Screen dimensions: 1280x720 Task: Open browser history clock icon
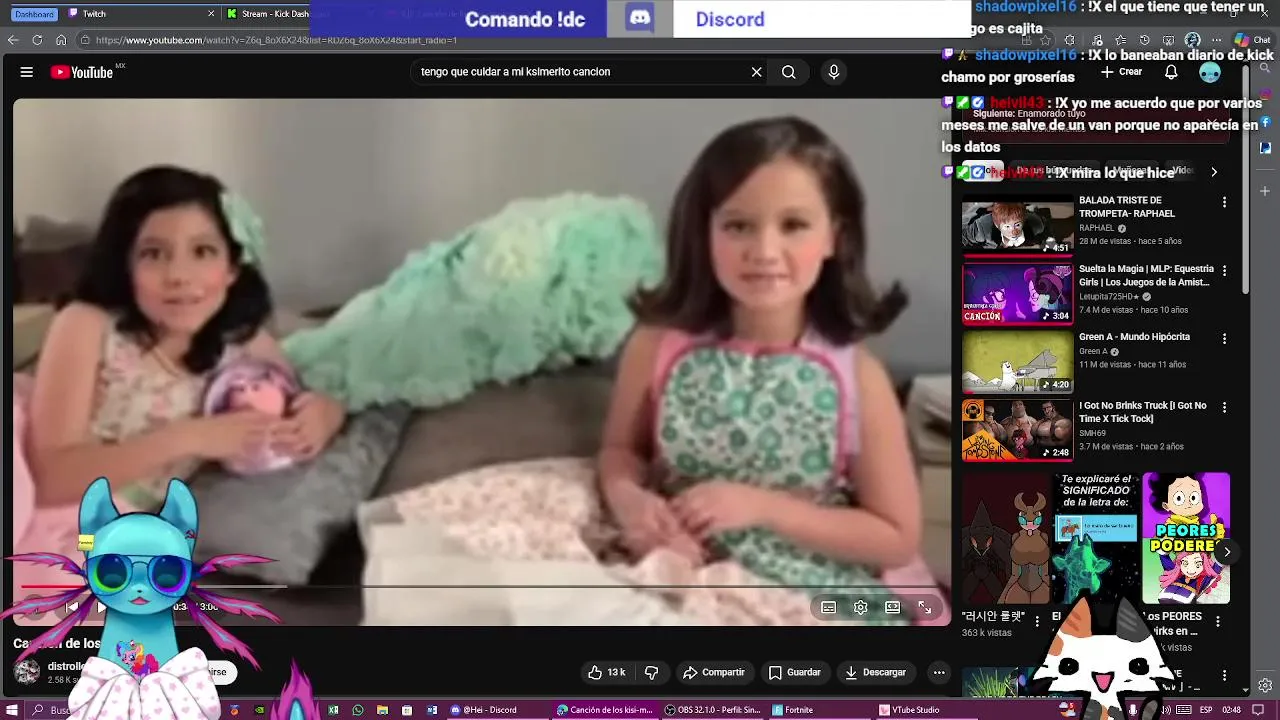(1145, 40)
